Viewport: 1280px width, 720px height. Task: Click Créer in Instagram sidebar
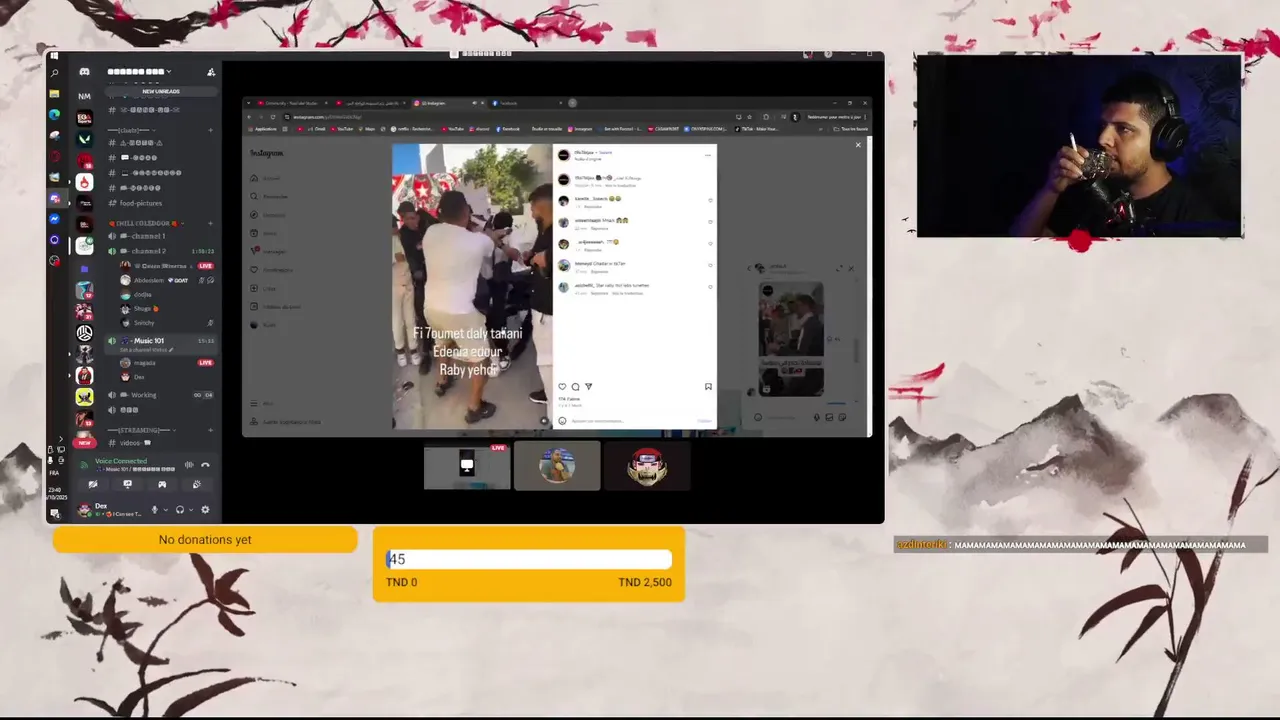[x=264, y=288]
